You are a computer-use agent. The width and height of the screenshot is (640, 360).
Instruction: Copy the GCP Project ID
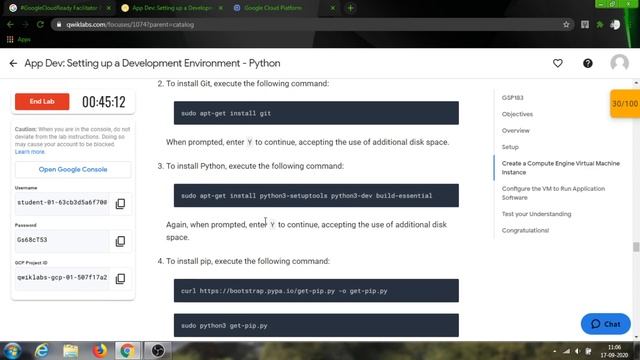[120, 278]
